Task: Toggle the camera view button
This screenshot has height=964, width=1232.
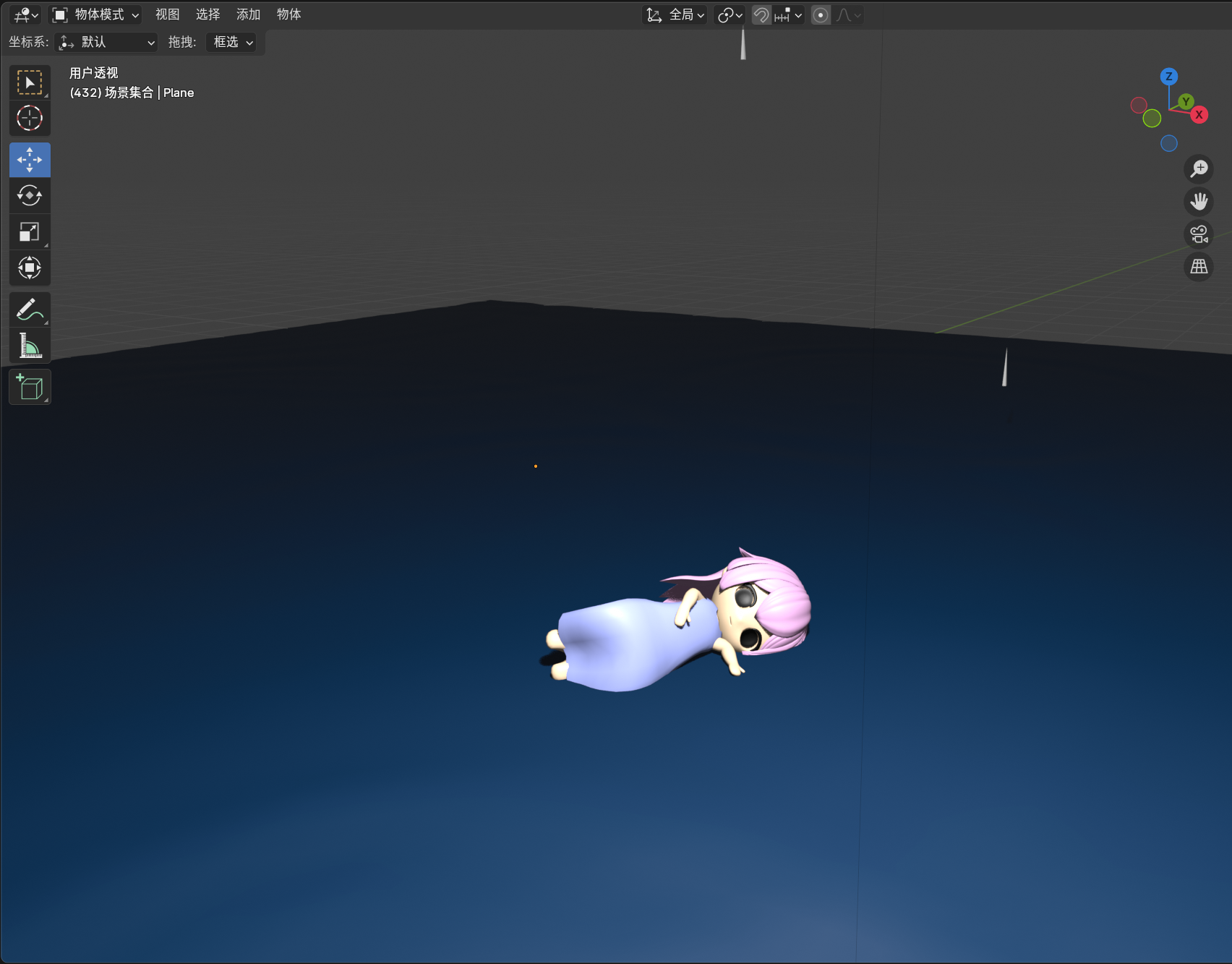Action: [1199, 234]
